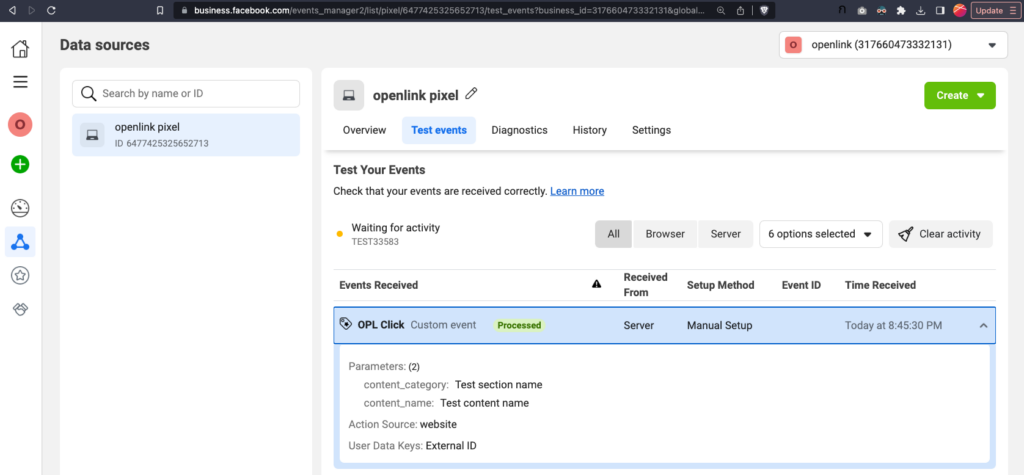The height and width of the screenshot is (475, 1024).
Task: Share page using the share icon
Action: [741, 10]
